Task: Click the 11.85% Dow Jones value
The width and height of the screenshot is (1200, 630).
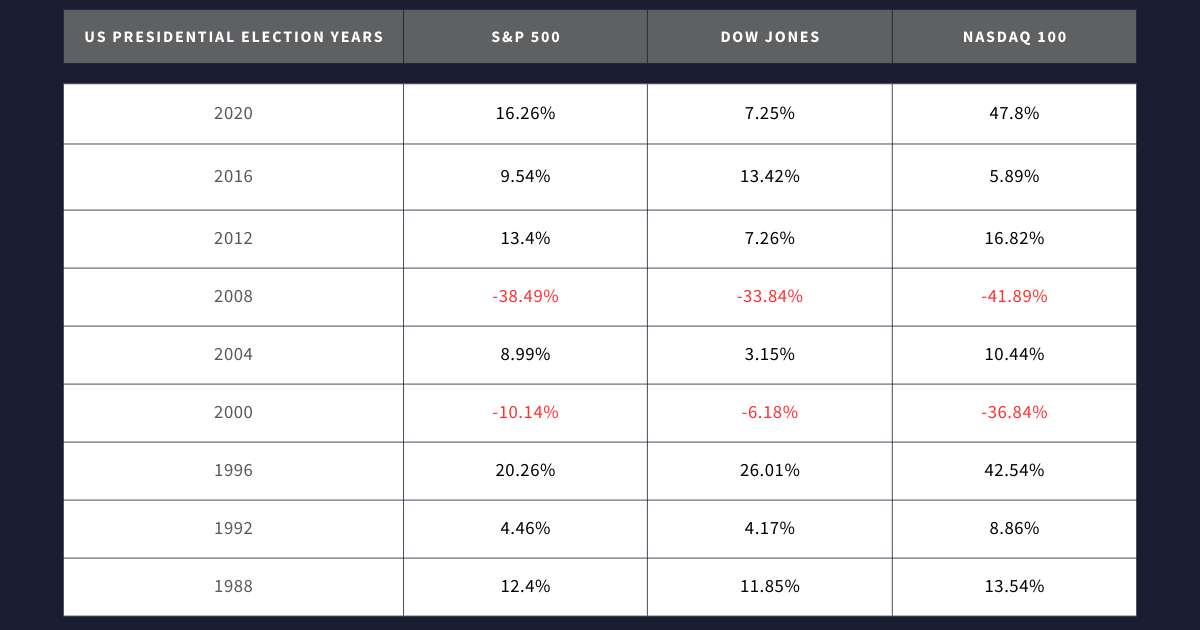Action: click(770, 587)
